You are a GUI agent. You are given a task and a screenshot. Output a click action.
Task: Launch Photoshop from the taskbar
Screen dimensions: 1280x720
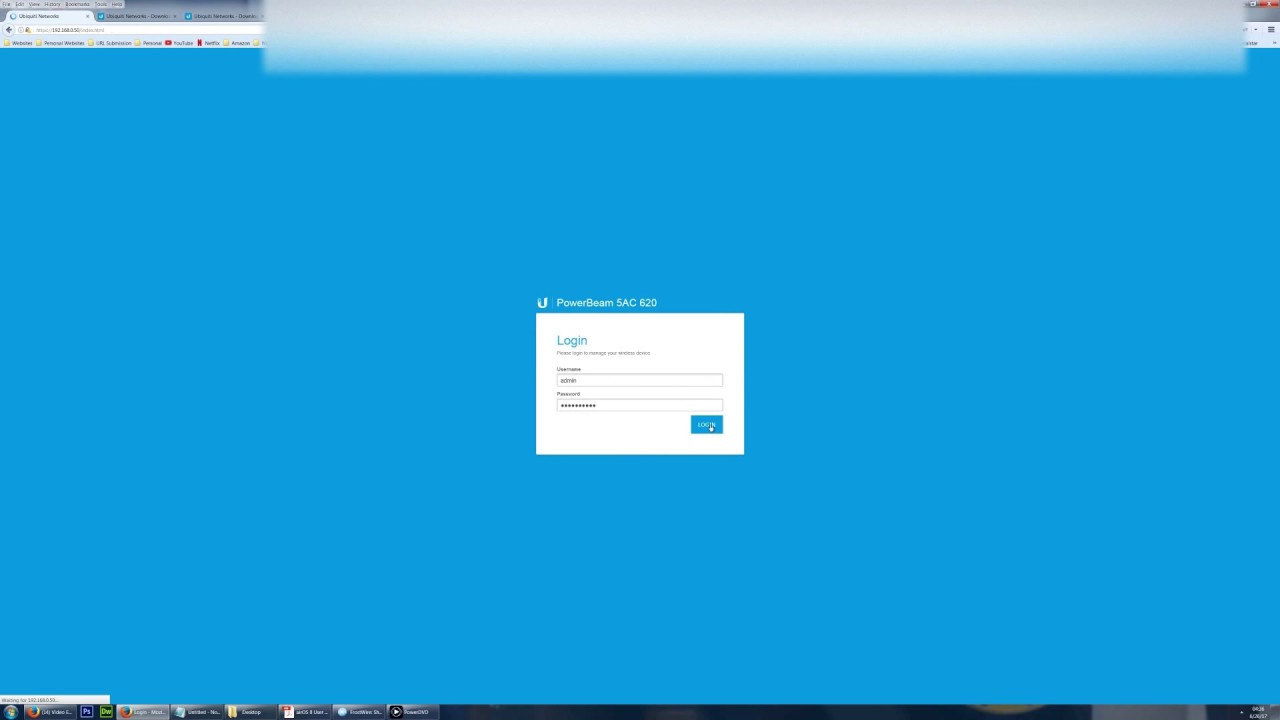[86, 712]
